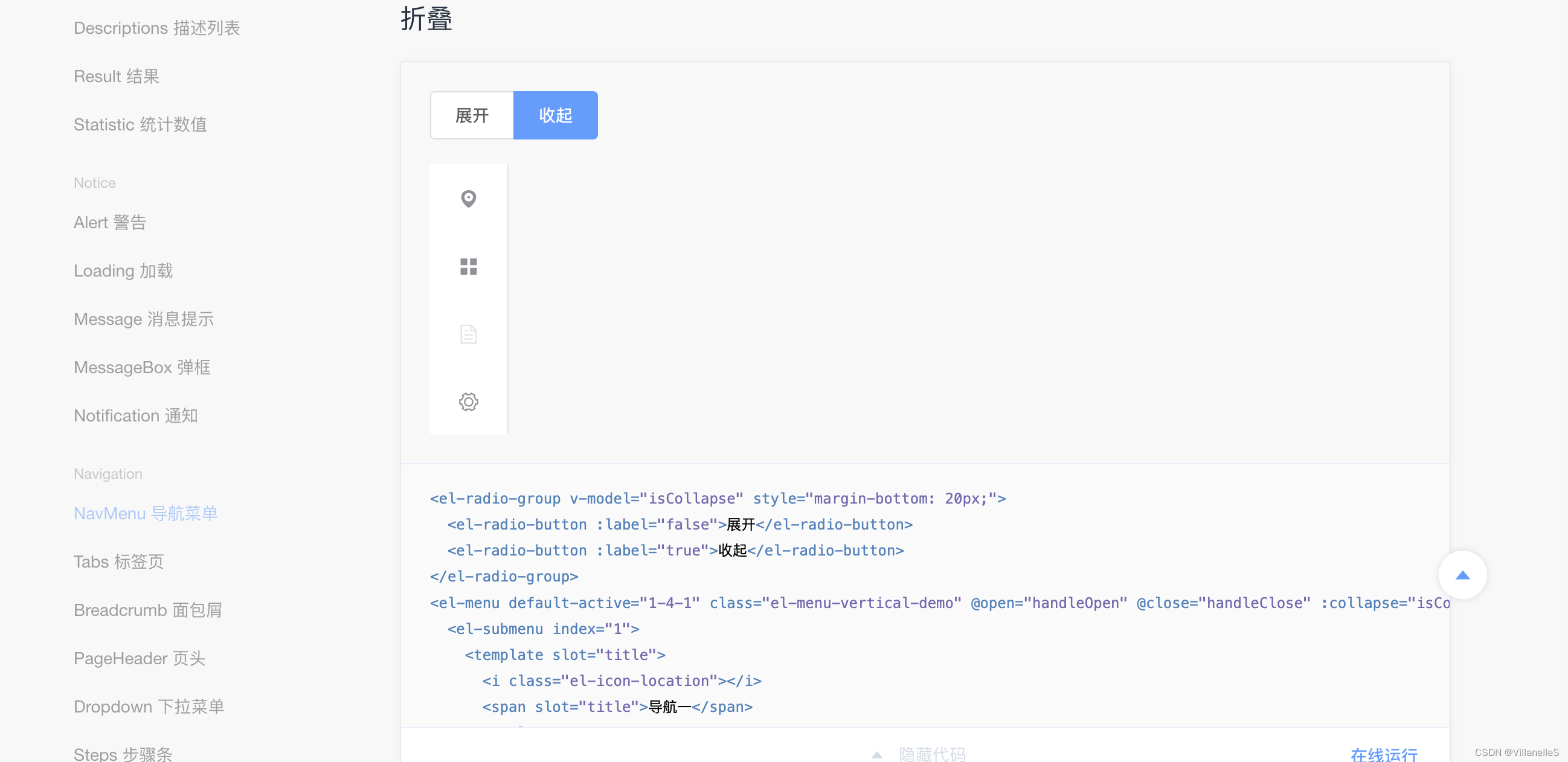The width and height of the screenshot is (1568, 762).
Task: Open Alert 警告 in sidebar
Action: pyautogui.click(x=109, y=222)
